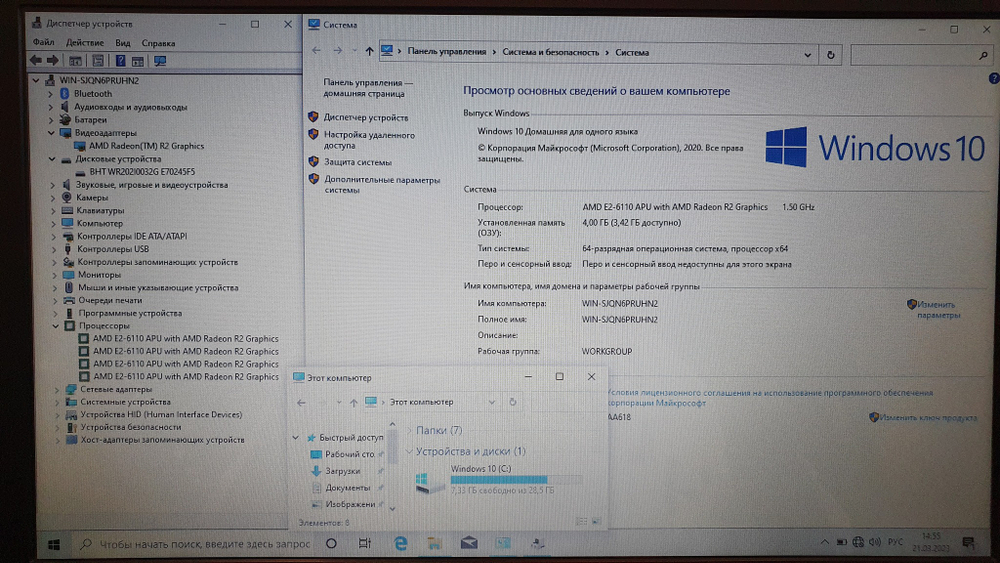Select the Мониторы category icon

(68, 275)
